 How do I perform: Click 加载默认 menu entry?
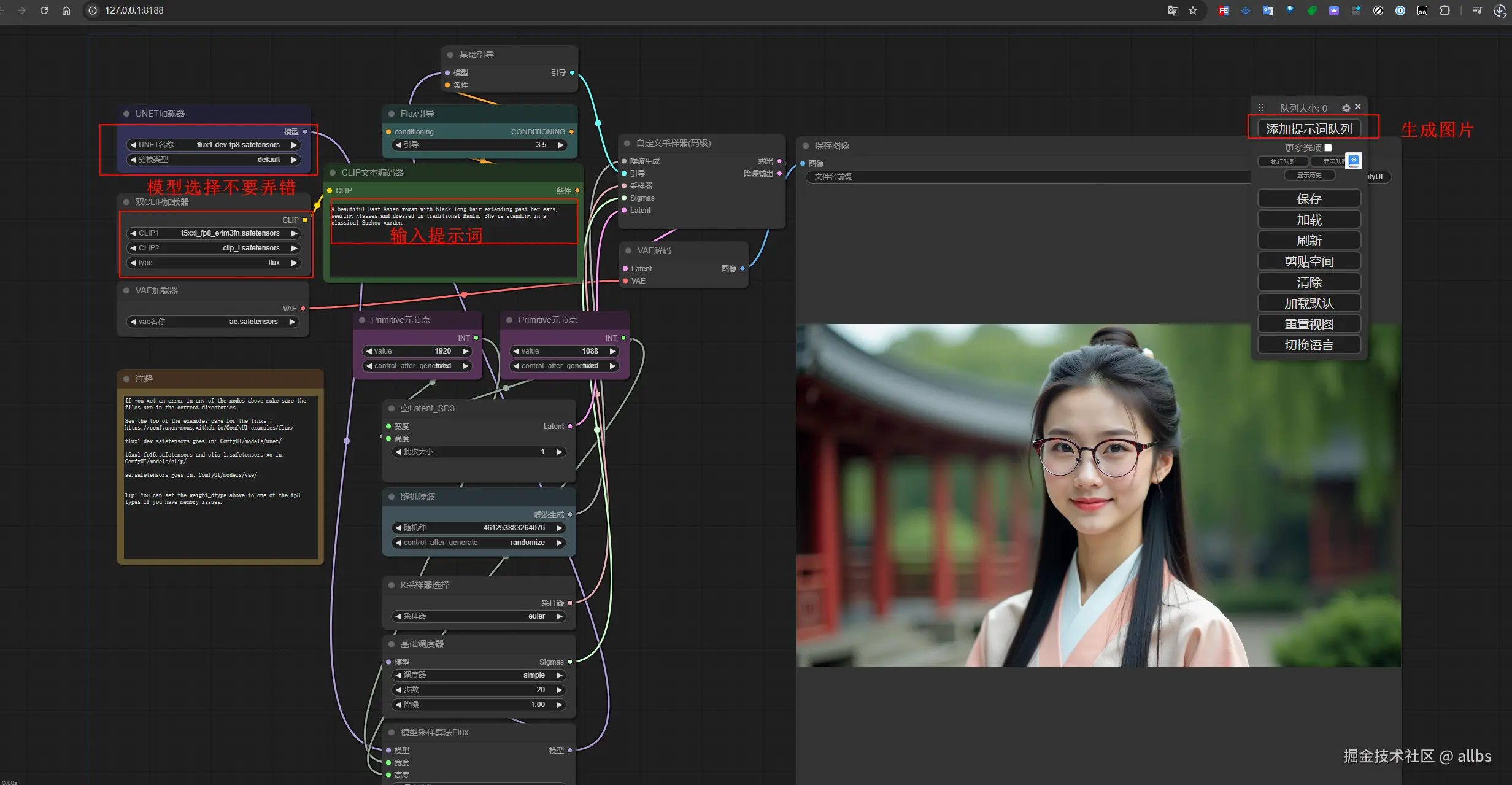(x=1309, y=303)
